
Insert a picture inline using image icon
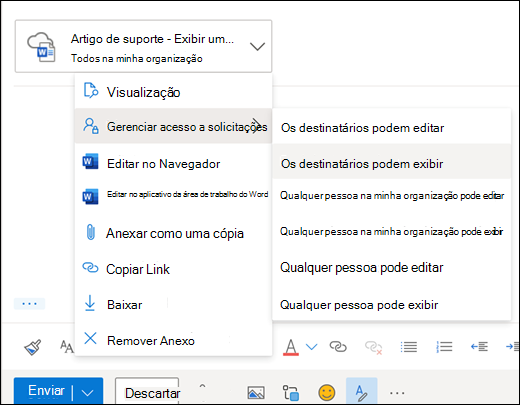(x=256, y=392)
